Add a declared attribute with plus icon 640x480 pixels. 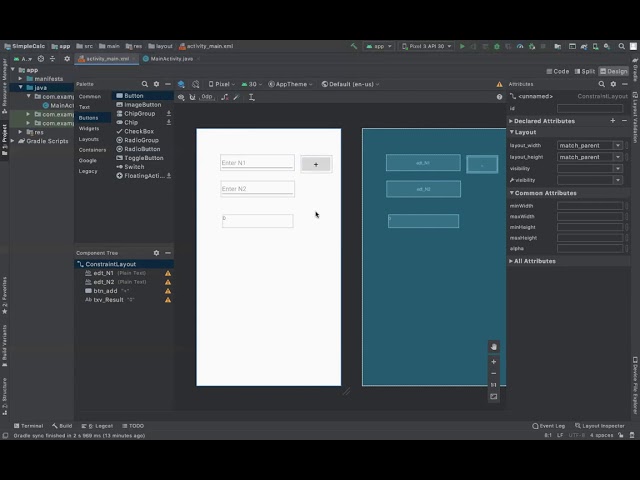[613, 121]
